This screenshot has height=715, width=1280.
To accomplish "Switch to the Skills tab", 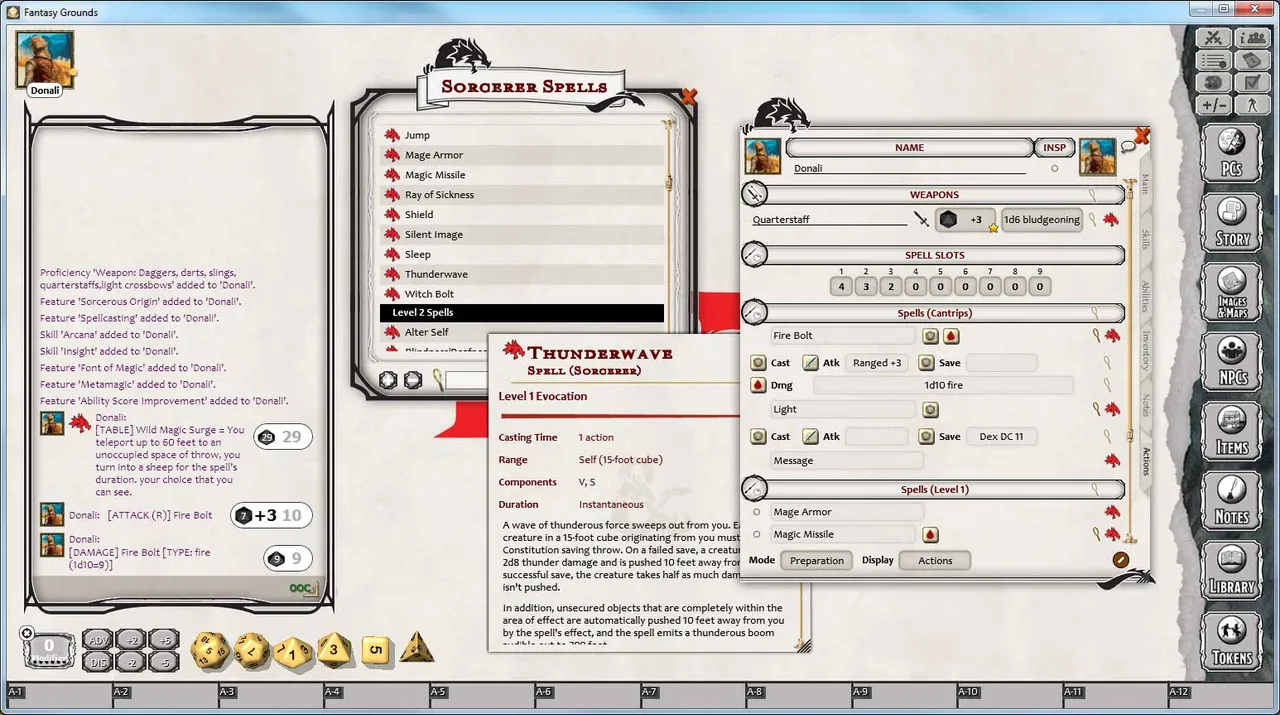I will [x=1145, y=239].
